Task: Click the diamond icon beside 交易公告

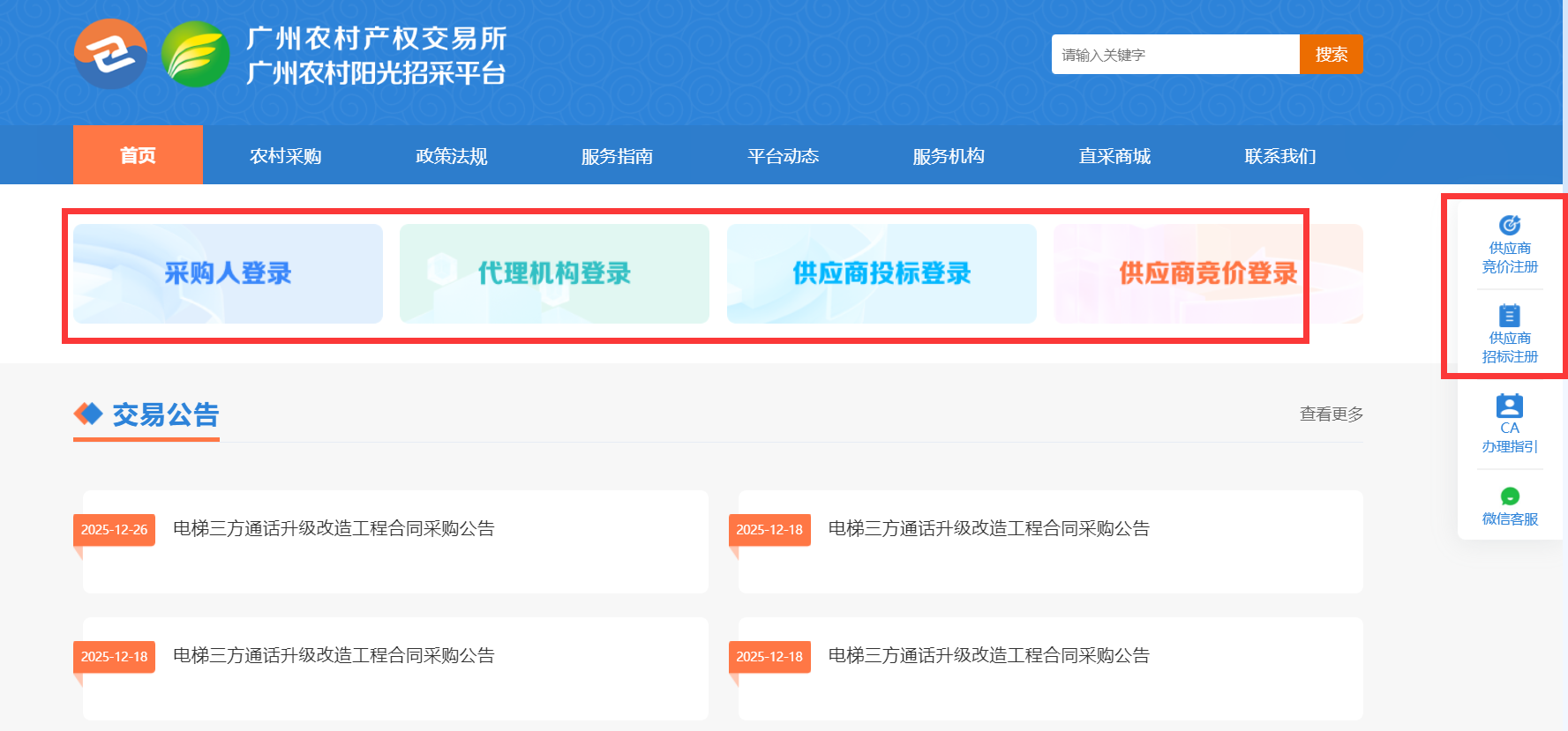Action: 88,414
